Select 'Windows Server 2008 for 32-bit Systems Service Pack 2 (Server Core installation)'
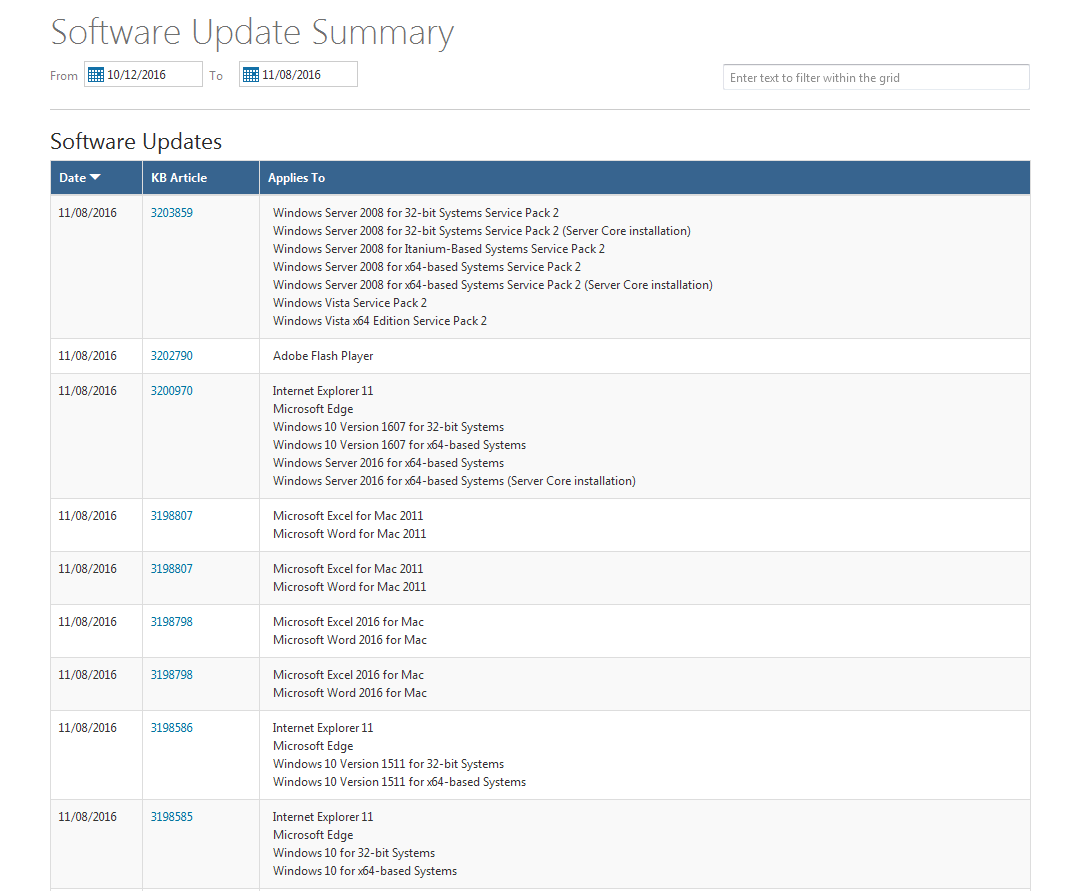 (x=482, y=231)
